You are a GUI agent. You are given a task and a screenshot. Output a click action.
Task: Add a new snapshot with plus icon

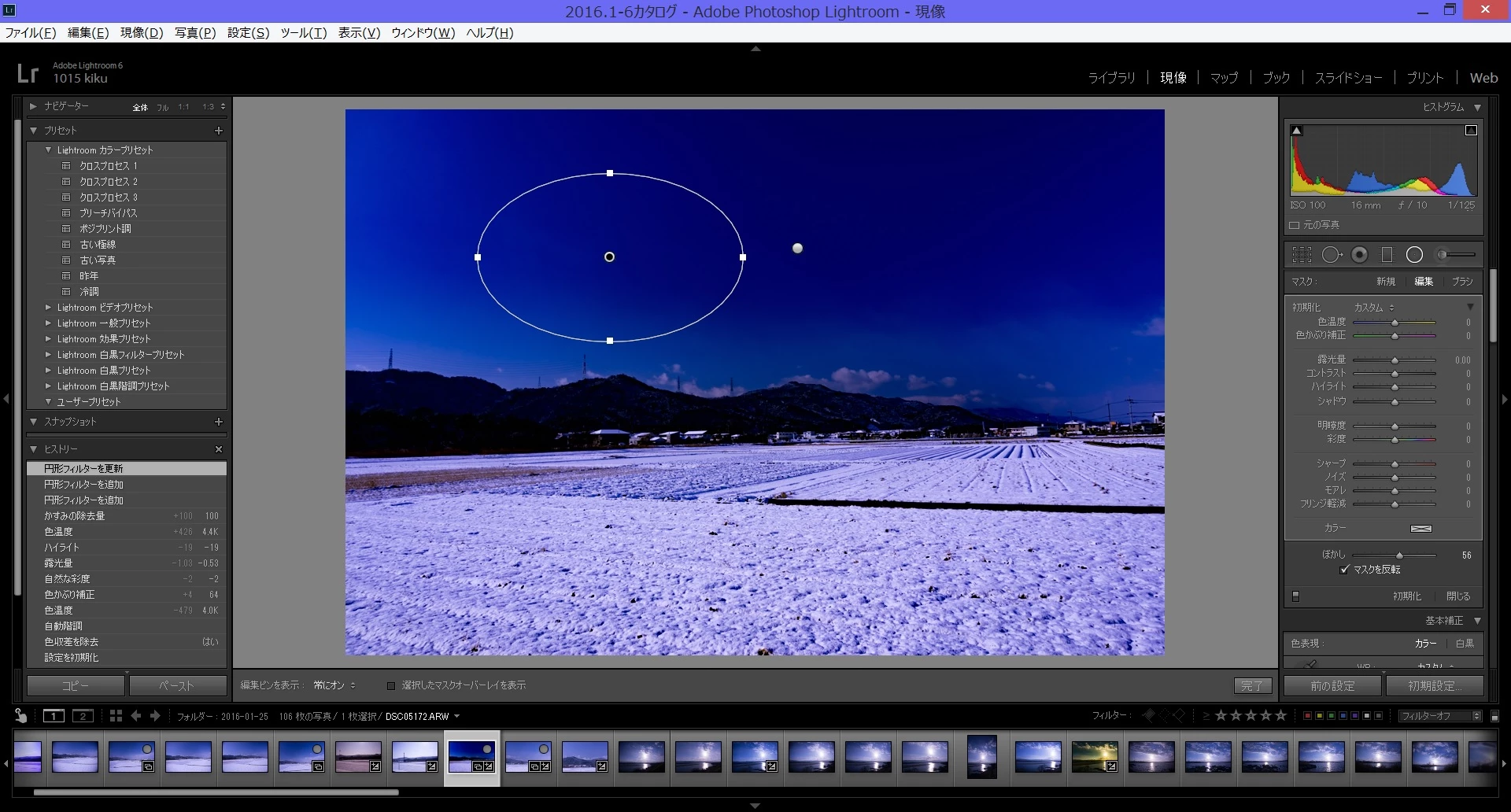[x=219, y=422]
